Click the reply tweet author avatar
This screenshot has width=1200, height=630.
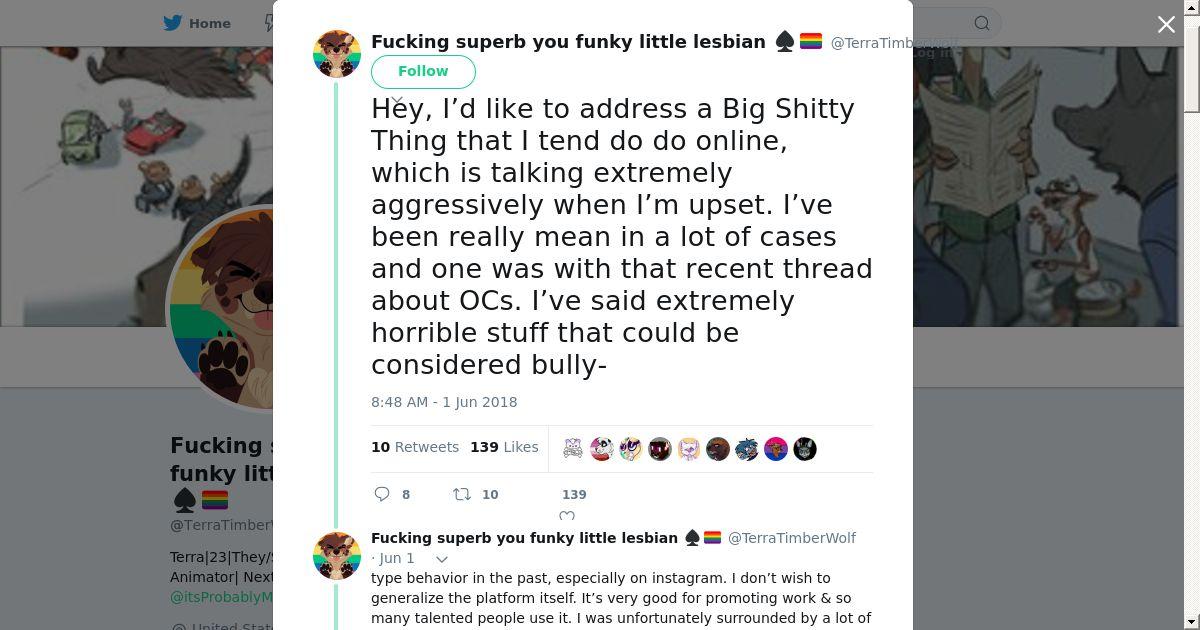tap(337, 556)
